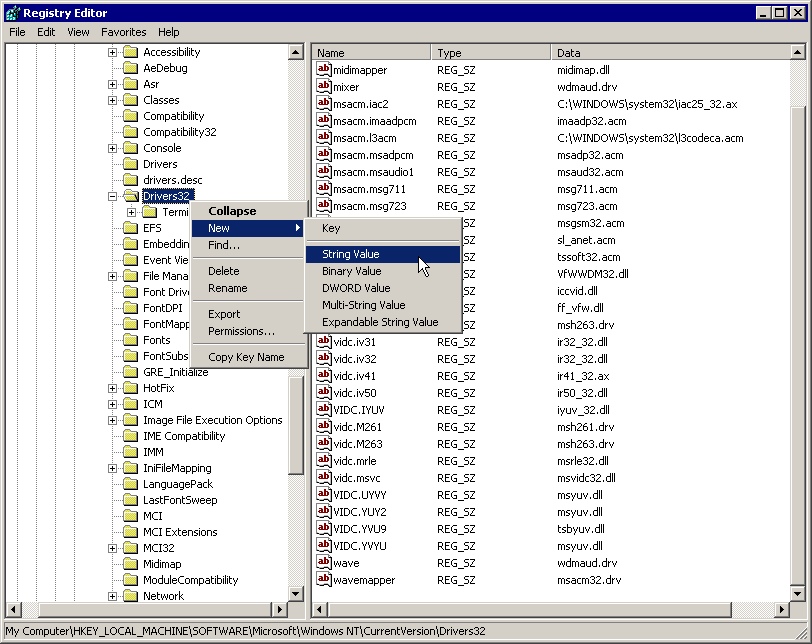Image resolution: width=812 pixels, height=644 pixels.
Task: Click the LastFontSweep folder icon
Action: click(x=130, y=500)
